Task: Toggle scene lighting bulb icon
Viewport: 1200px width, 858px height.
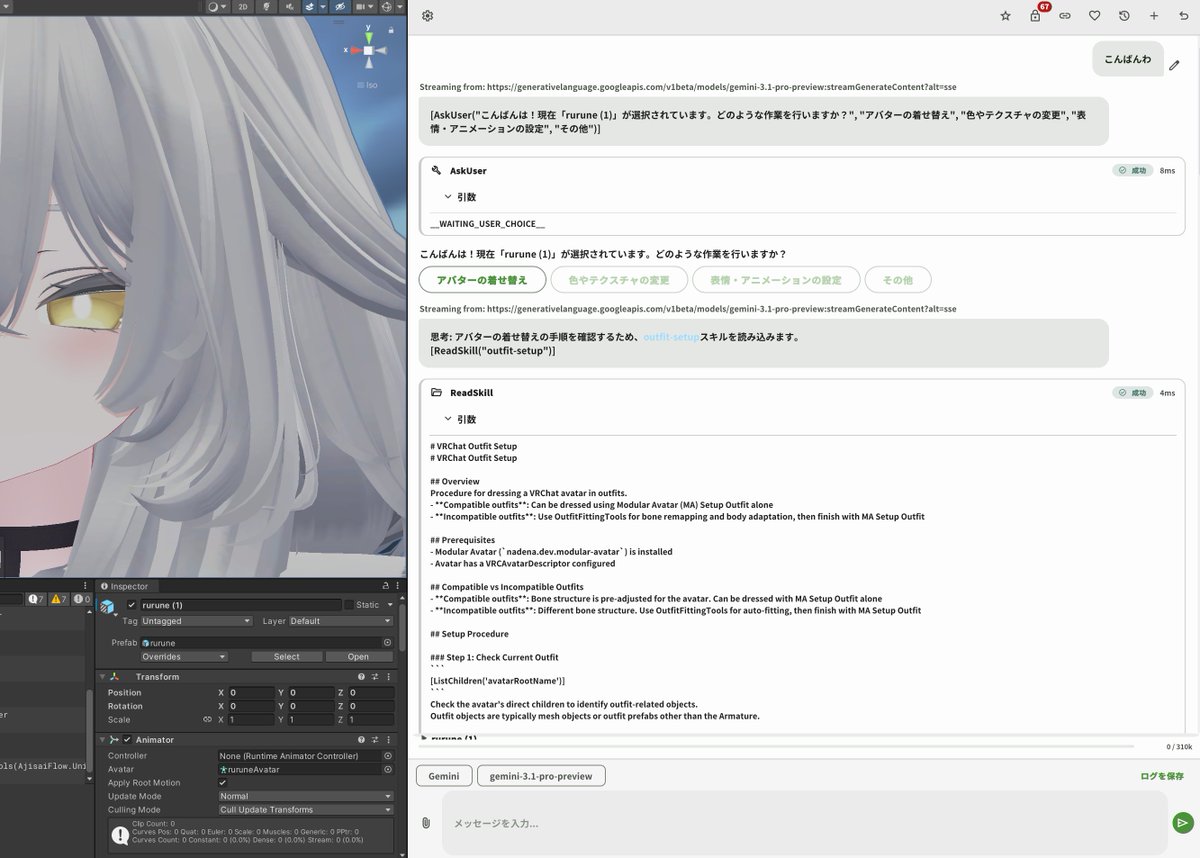Action: tap(266, 7)
